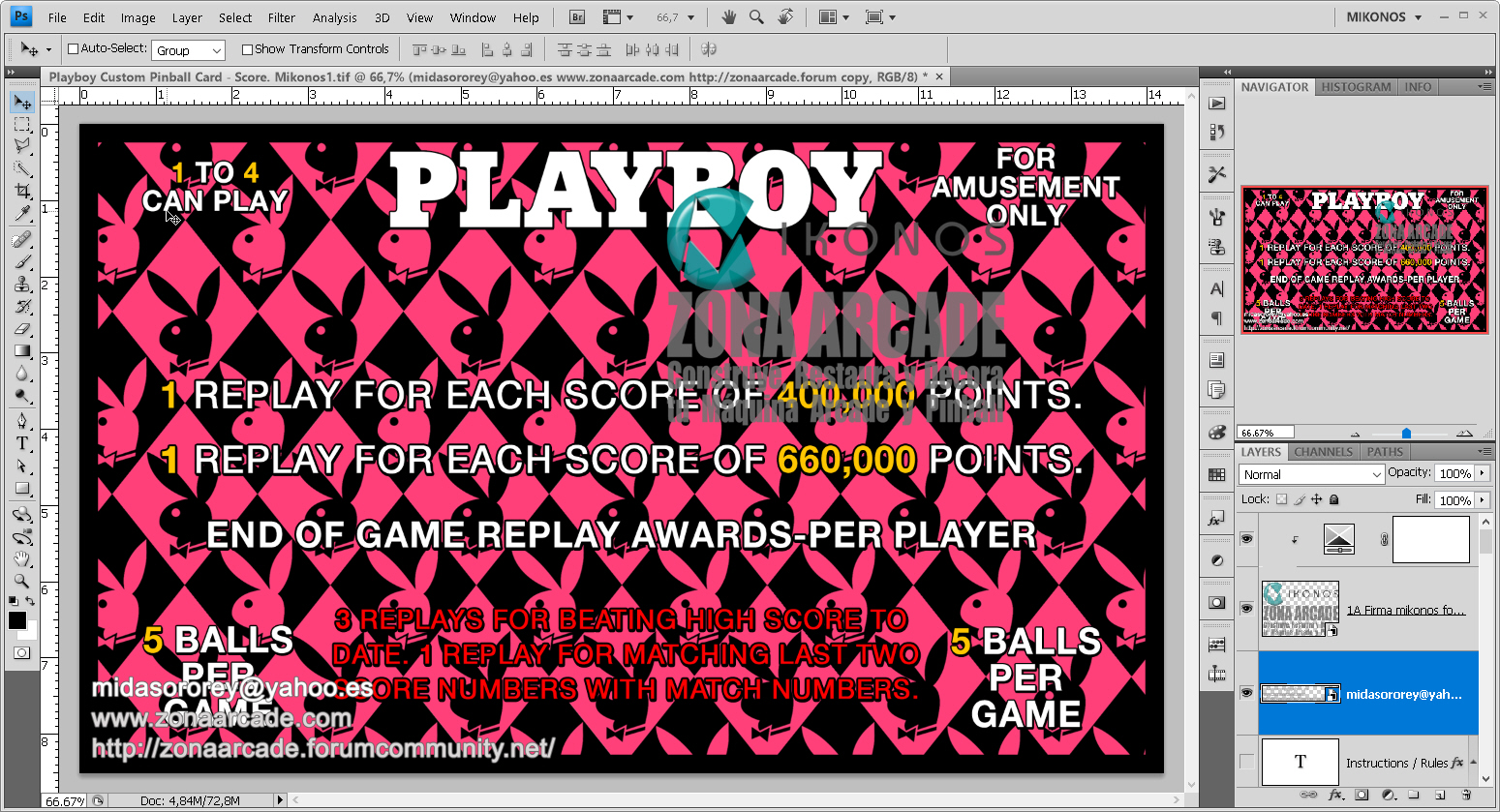Switch to the Info tab
Viewport: 1500px width, 812px height.
[1418, 87]
